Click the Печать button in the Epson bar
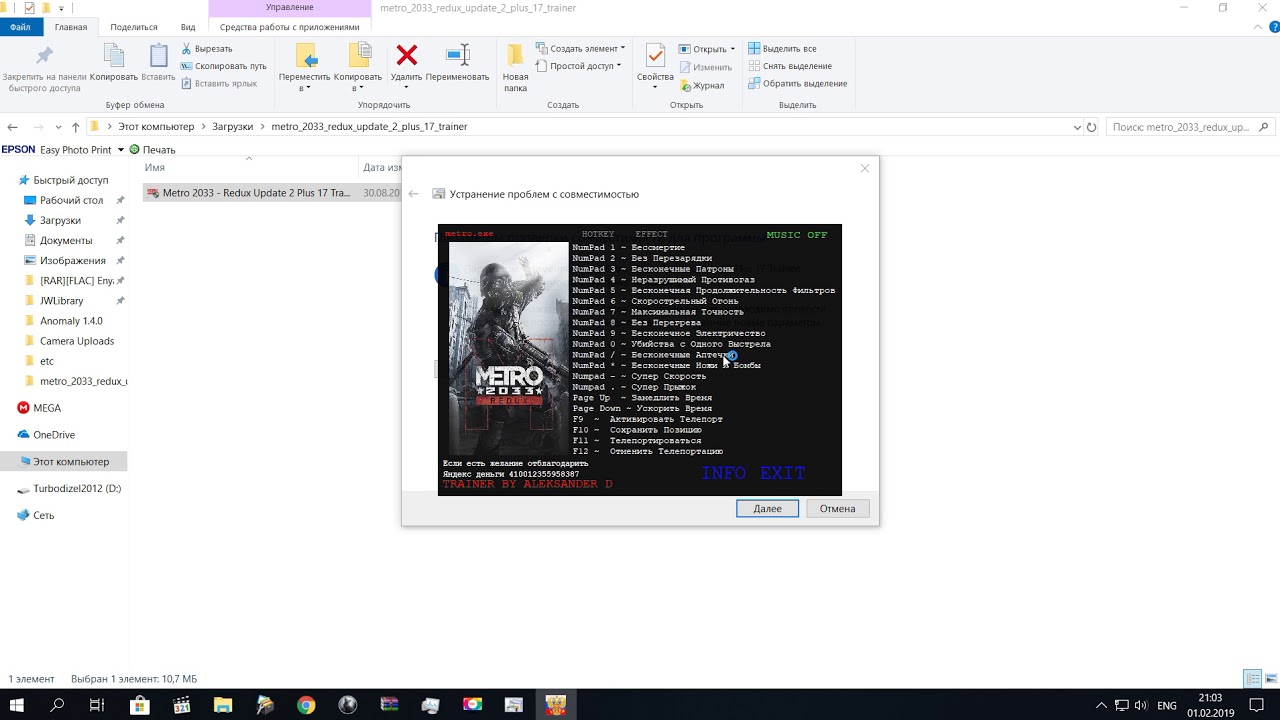1280x720 pixels. coord(152,150)
